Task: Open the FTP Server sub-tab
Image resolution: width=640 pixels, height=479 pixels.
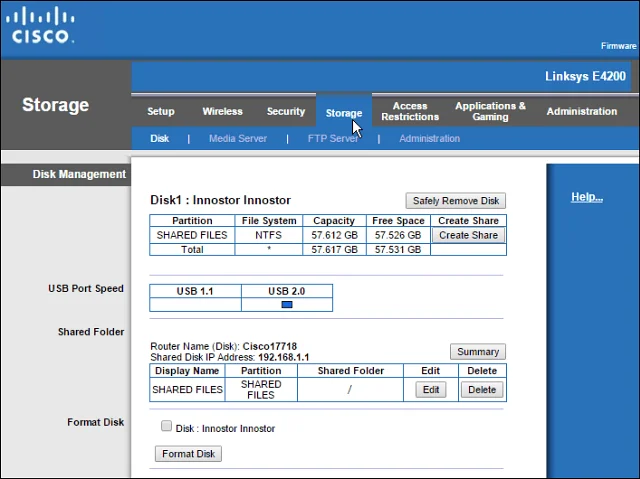Action: [x=333, y=139]
